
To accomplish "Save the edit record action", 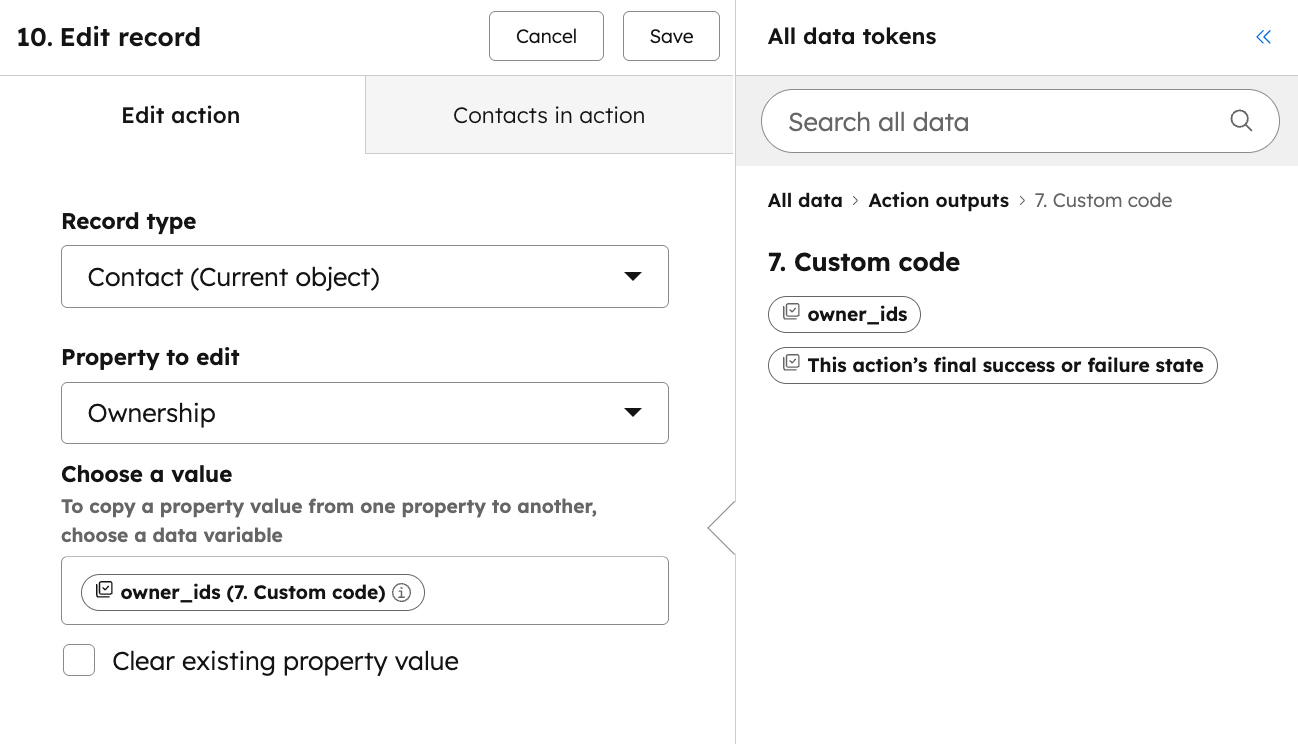I will (x=671, y=37).
